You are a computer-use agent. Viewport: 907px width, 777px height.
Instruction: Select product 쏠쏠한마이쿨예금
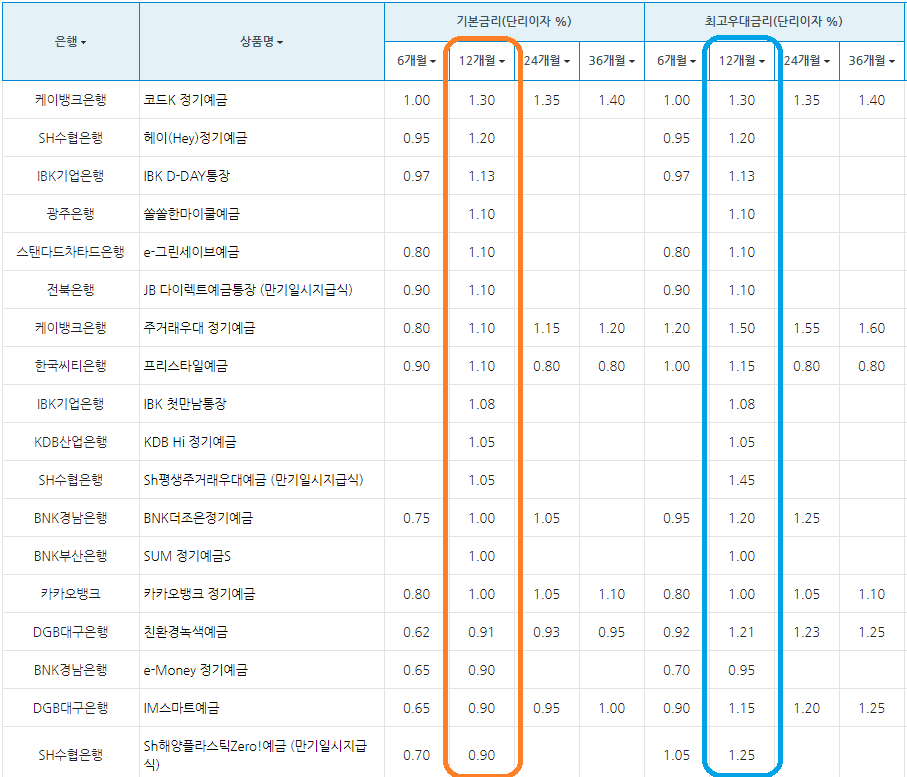191,214
